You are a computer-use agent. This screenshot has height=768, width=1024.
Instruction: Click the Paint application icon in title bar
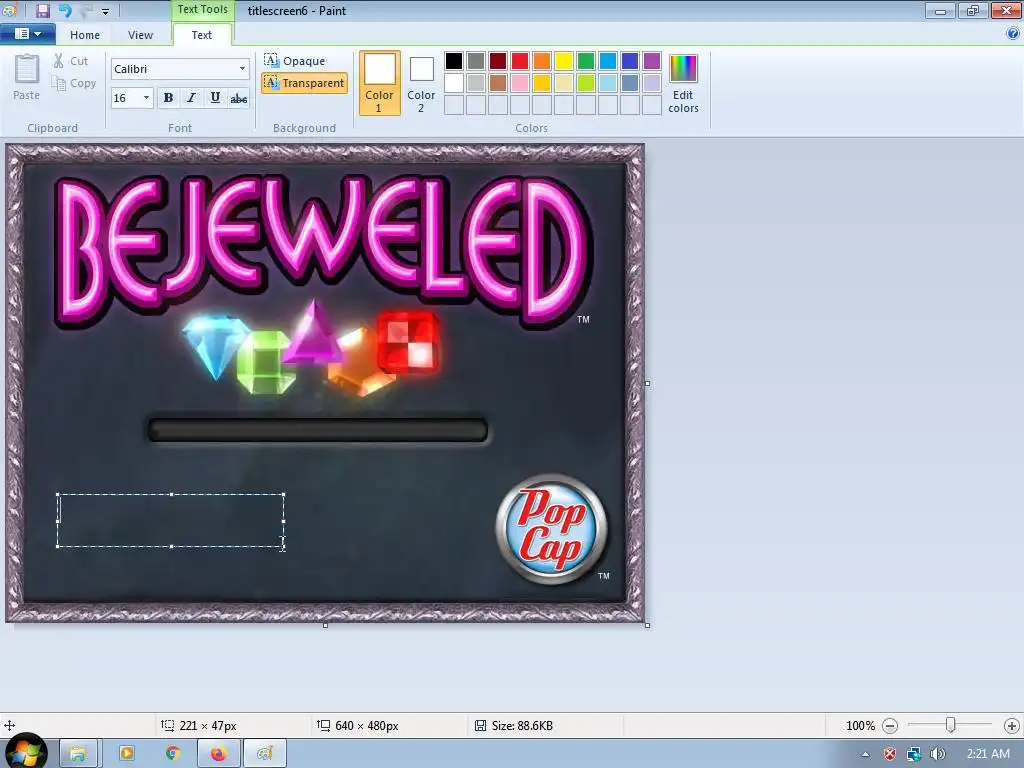coord(9,10)
